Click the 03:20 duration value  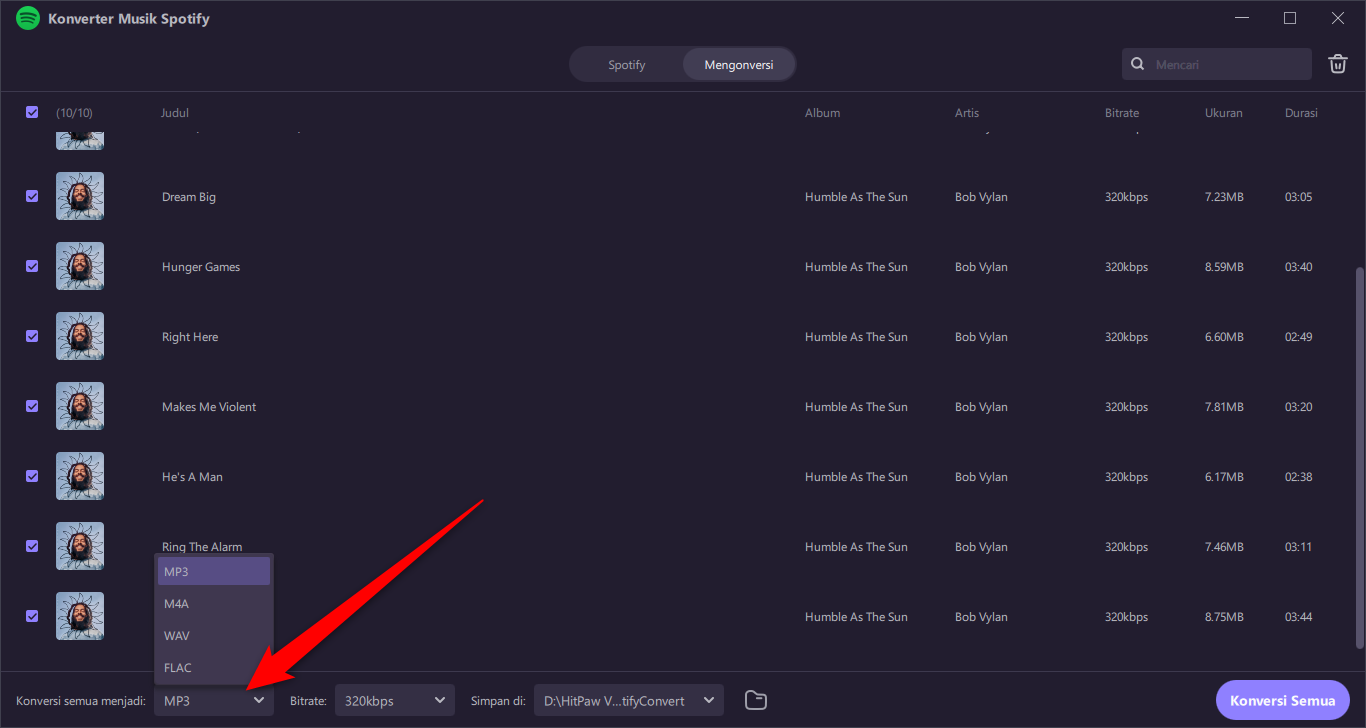tap(1299, 407)
